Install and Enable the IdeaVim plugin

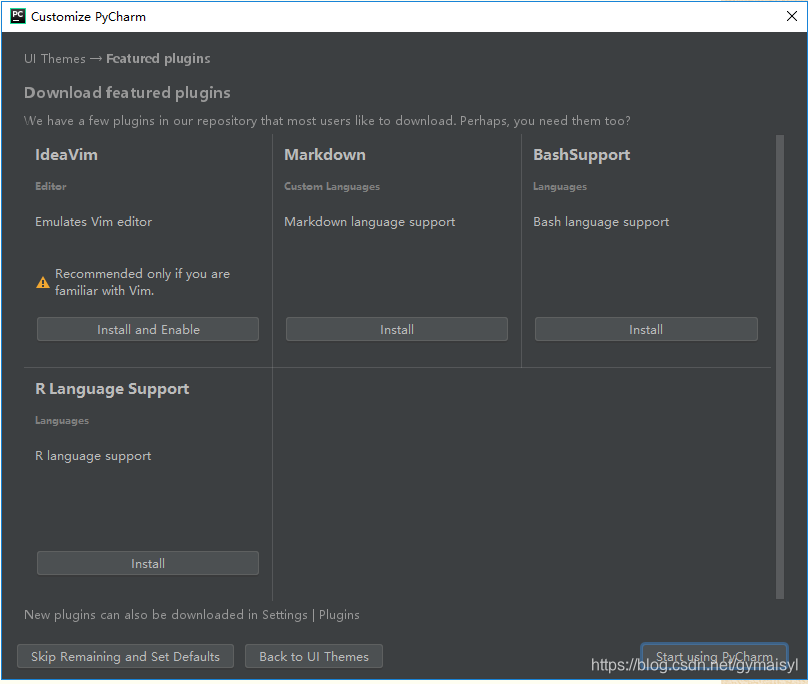(148, 329)
